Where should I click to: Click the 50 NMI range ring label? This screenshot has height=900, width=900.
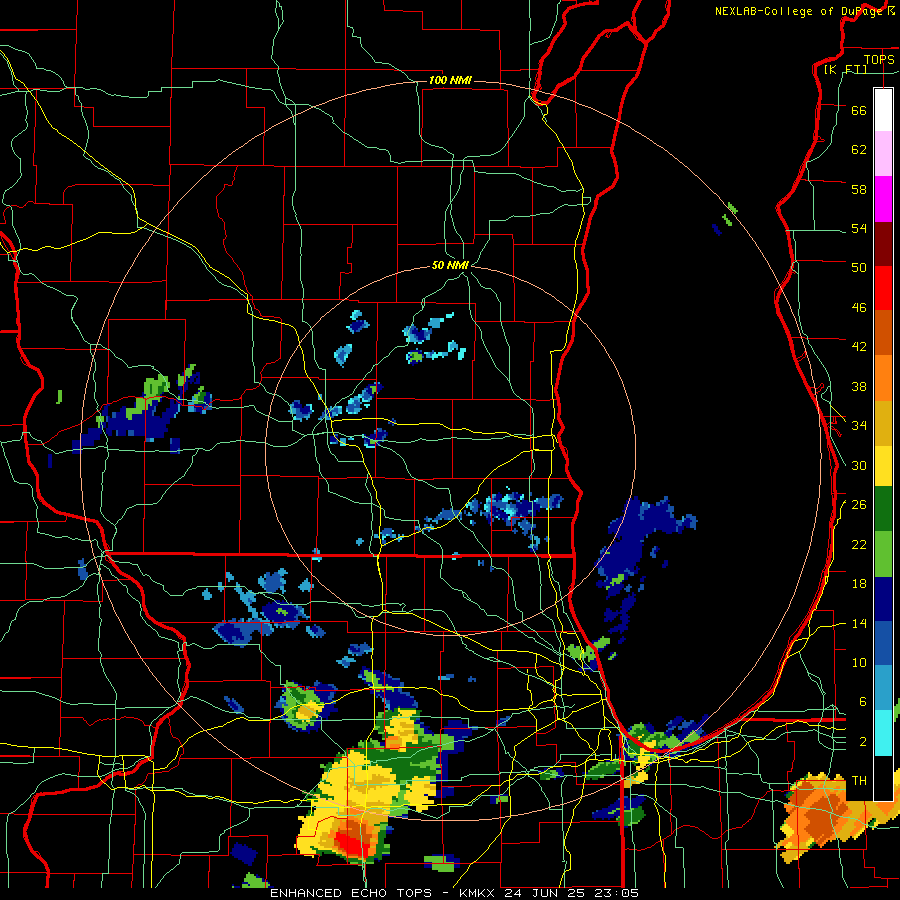[x=450, y=265]
